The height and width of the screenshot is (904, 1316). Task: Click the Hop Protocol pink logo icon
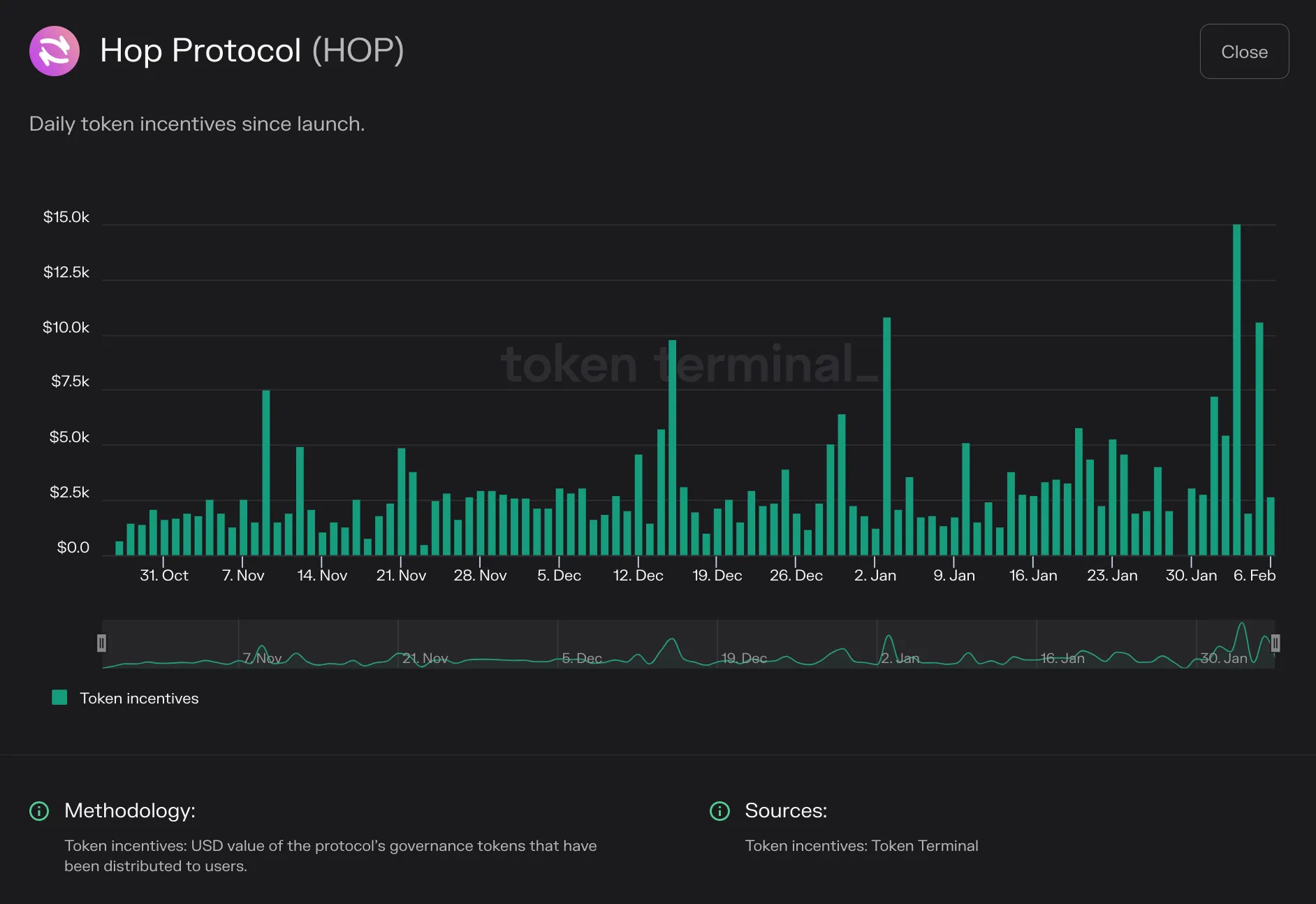point(54,51)
